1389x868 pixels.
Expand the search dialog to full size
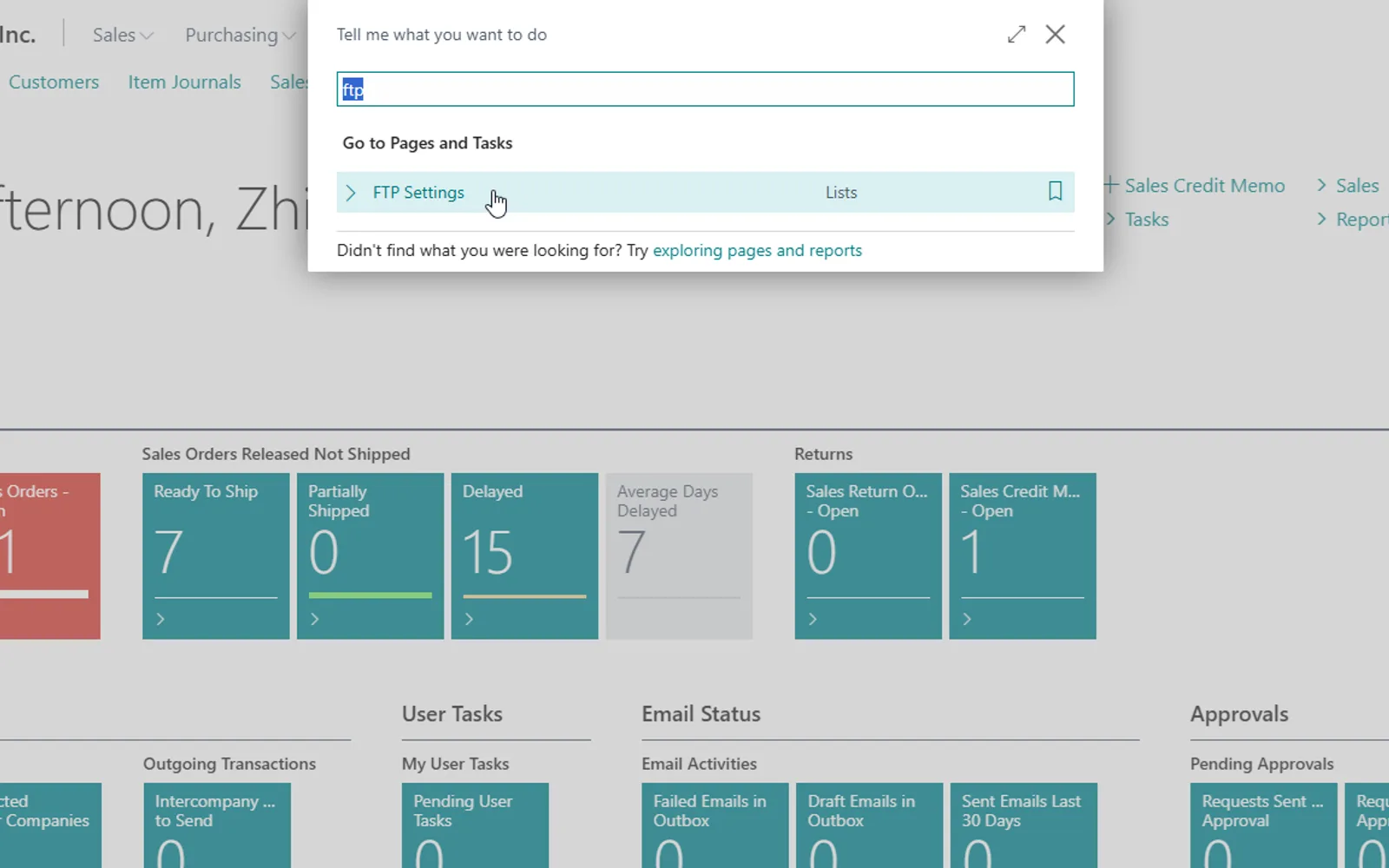[x=1017, y=35]
